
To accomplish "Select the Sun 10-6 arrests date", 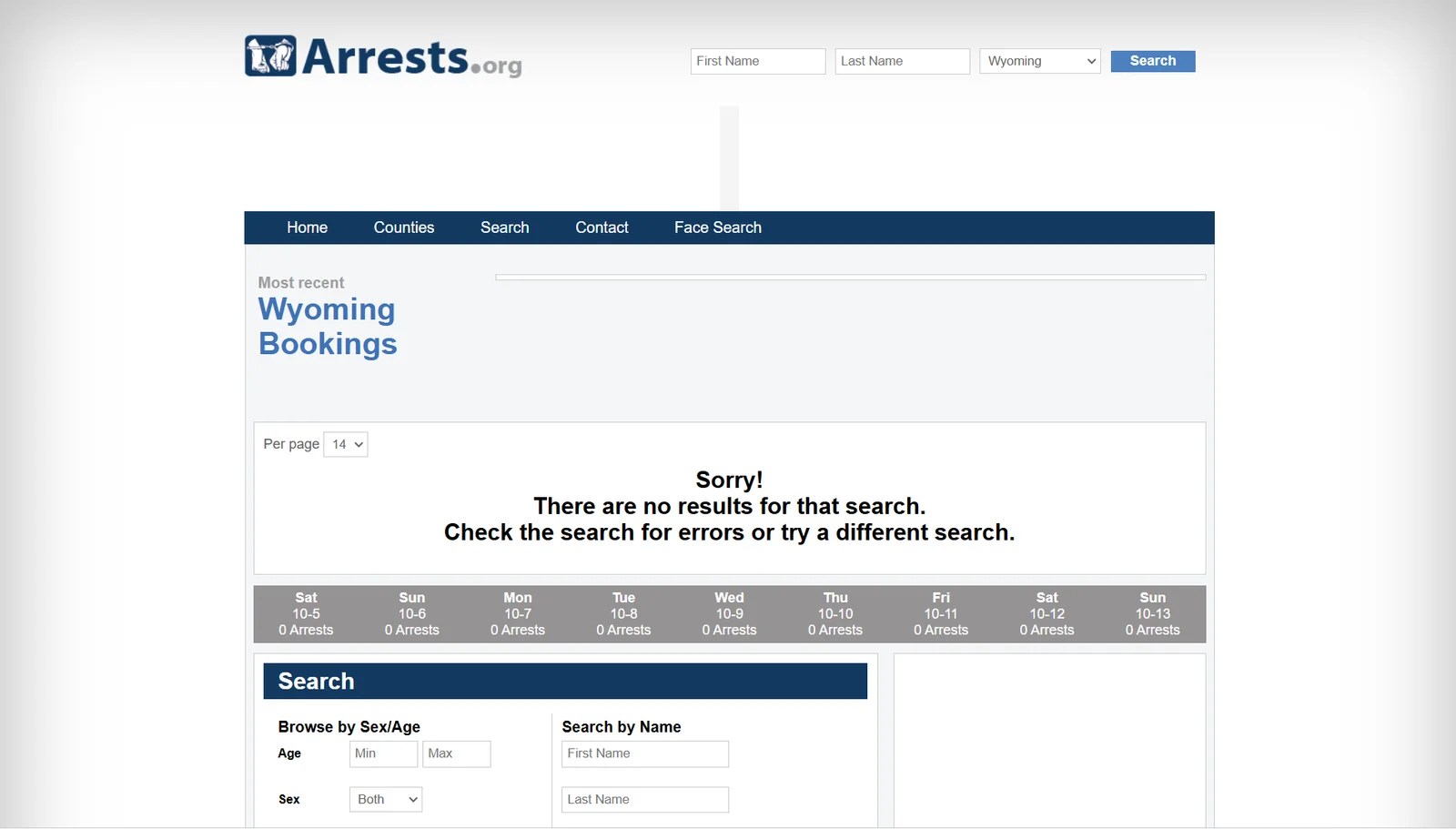I will (412, 614).
